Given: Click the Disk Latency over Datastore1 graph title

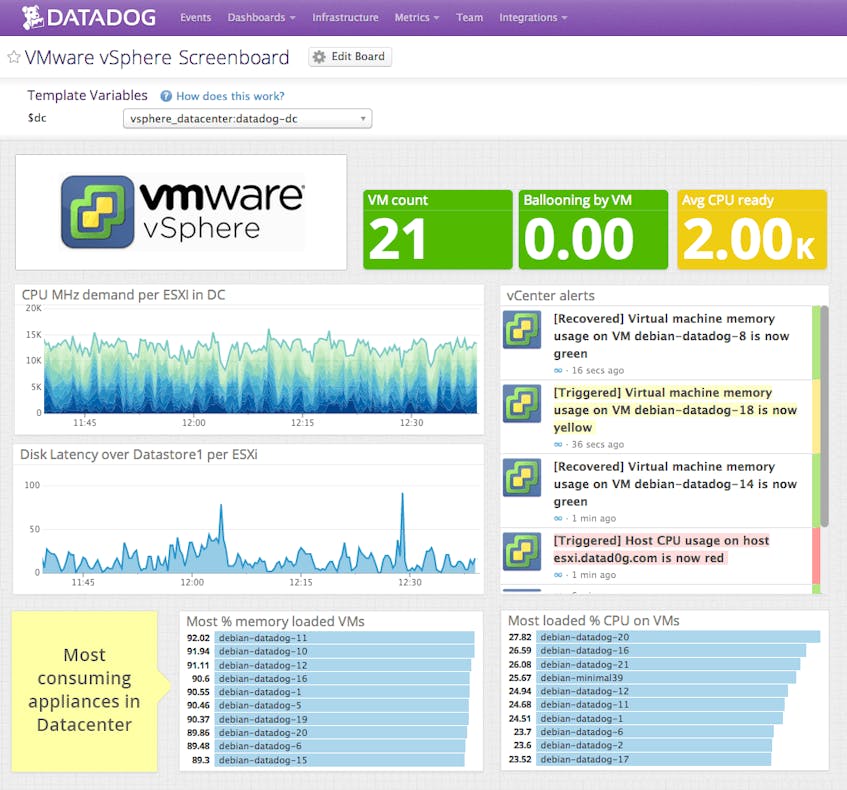Looking at the screenshot, I should (x=139, y=454).
